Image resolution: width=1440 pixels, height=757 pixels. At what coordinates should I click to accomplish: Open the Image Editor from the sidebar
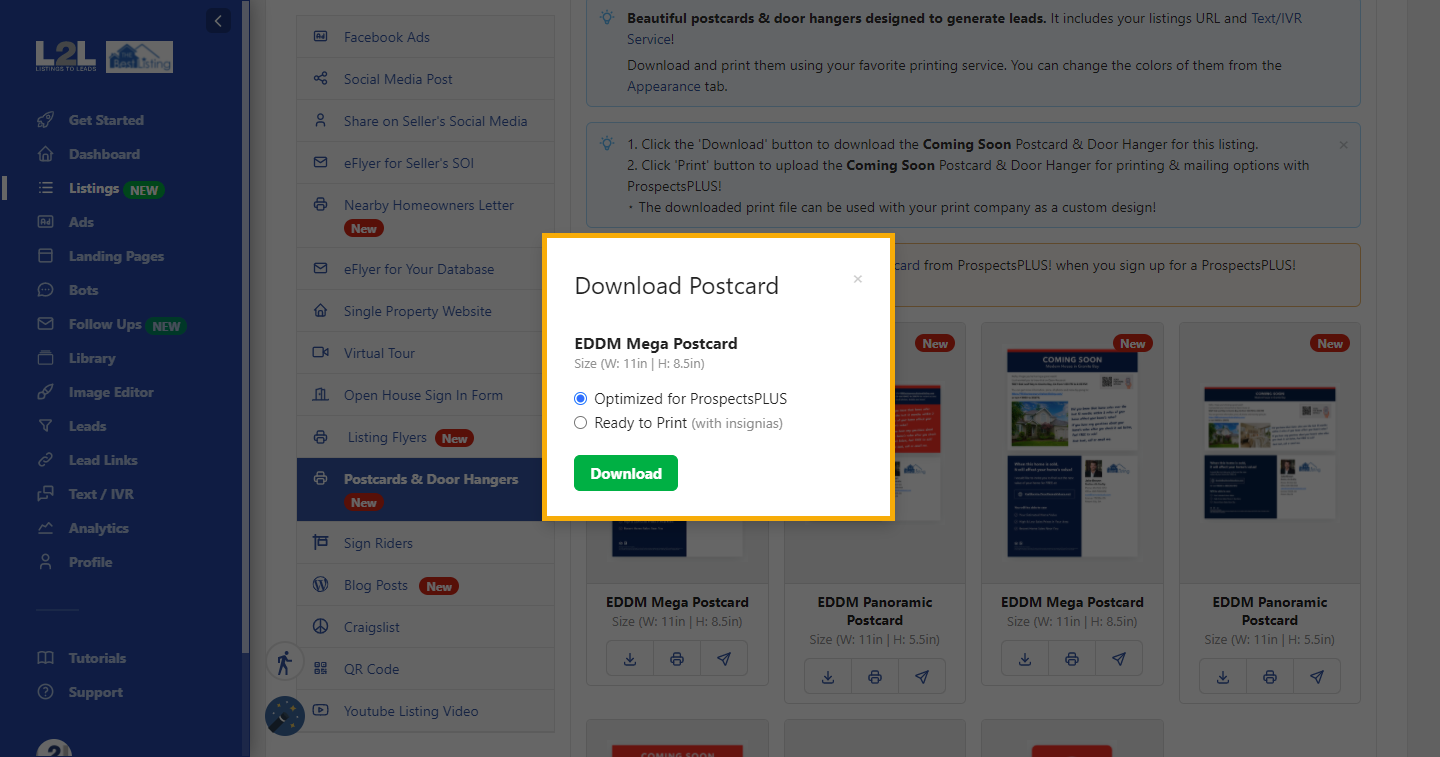click(x=110, y=391)
